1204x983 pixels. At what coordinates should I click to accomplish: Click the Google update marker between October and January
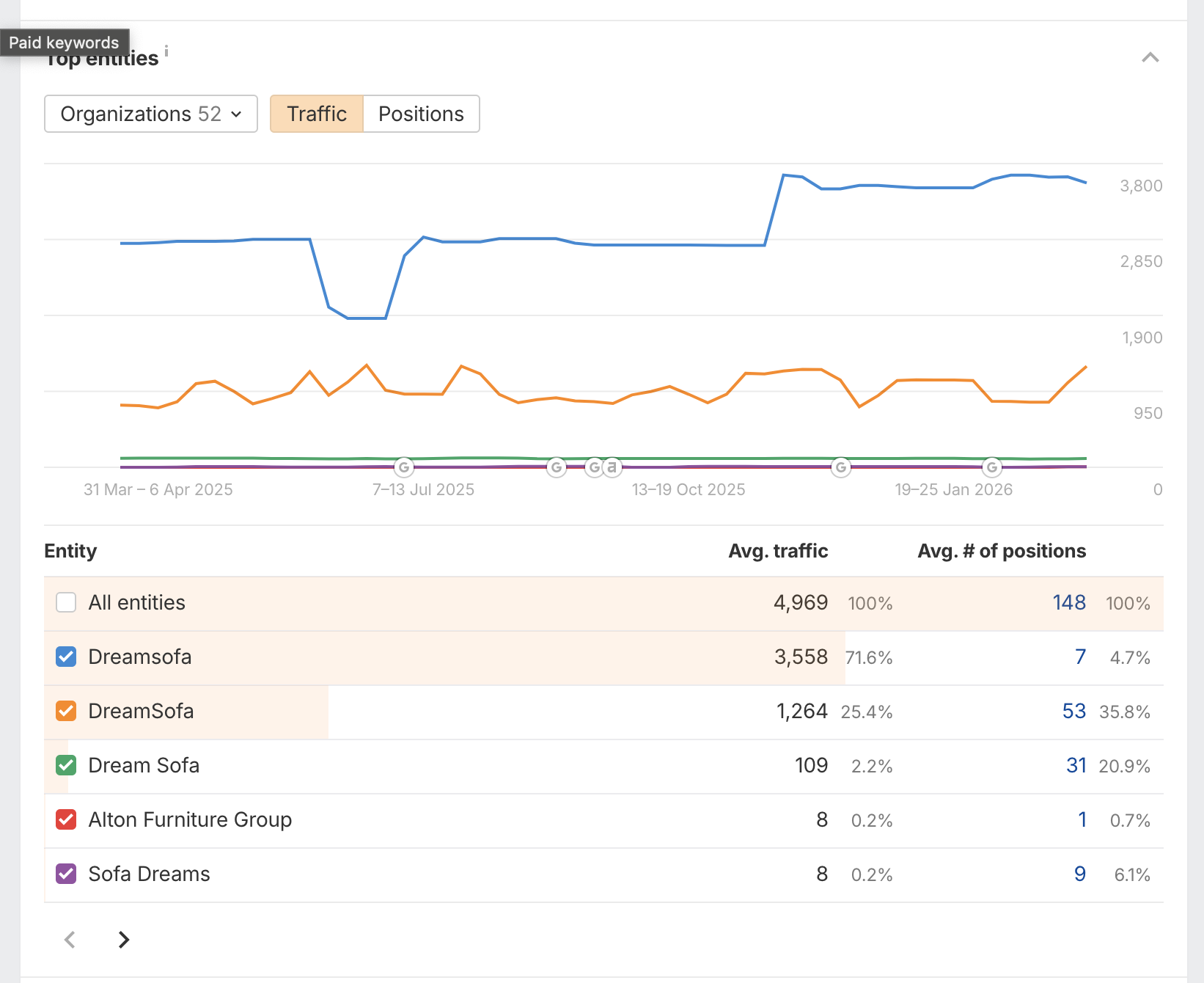click(x=840, y=467)
